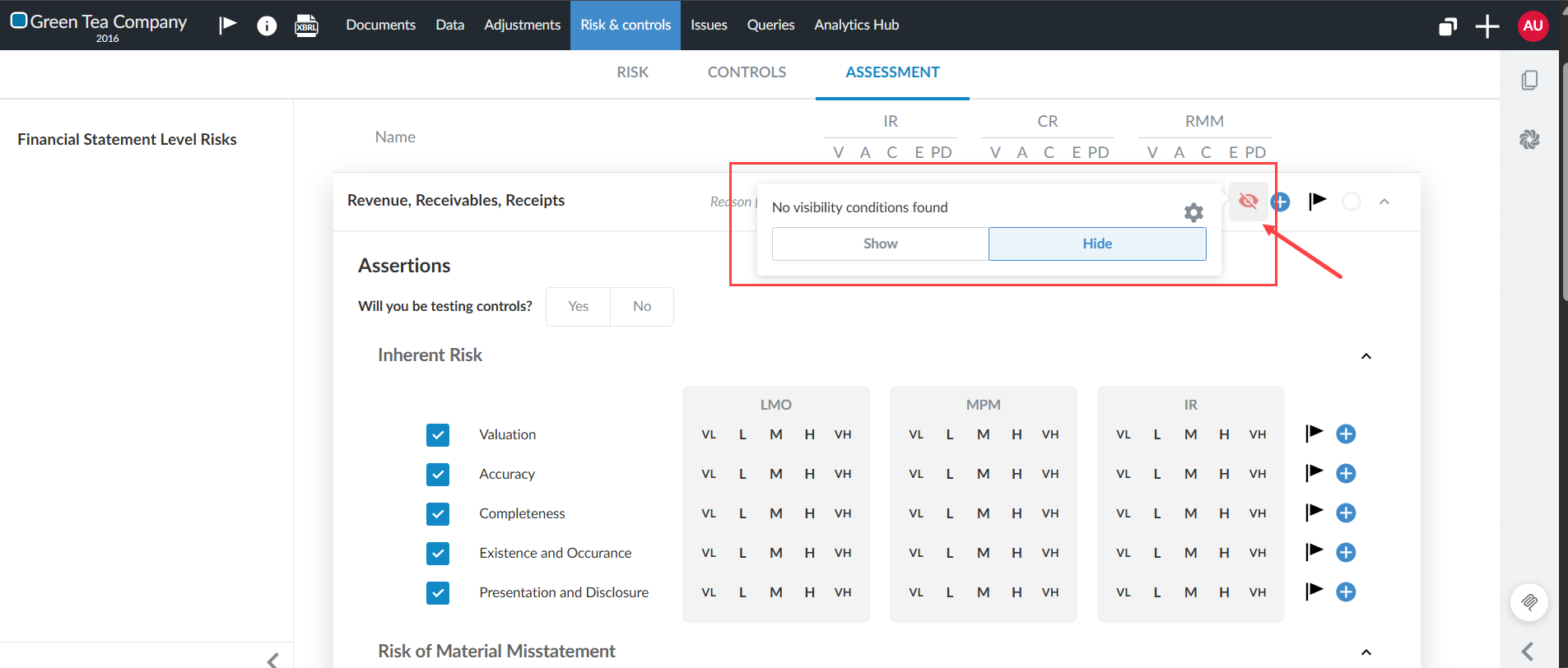This screenshot has width=1568, height=668.
Task: Collapse the Inherent Risk section
Action: 1366,356
